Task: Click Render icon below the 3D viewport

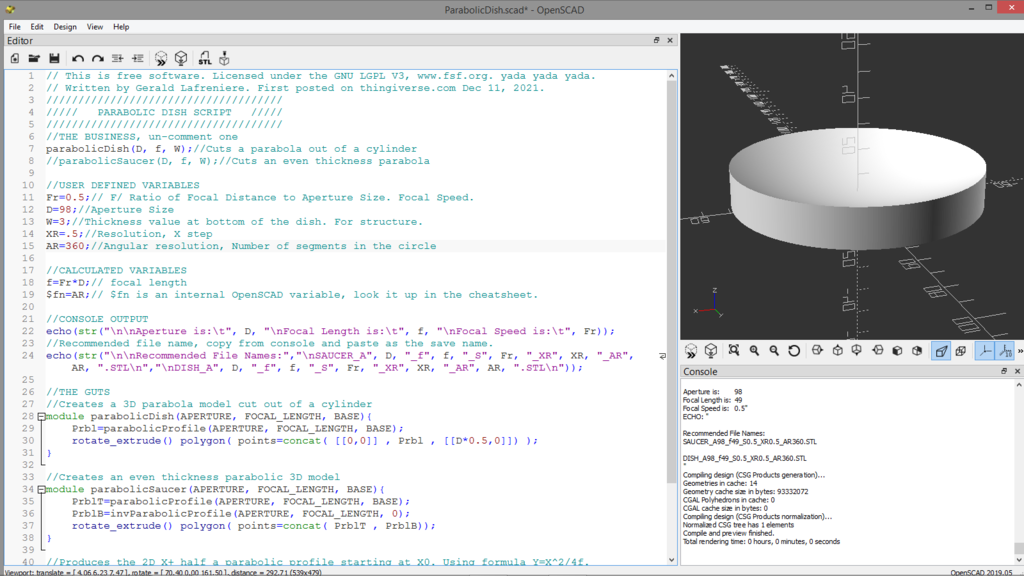Action: click(x=711, y=351)
